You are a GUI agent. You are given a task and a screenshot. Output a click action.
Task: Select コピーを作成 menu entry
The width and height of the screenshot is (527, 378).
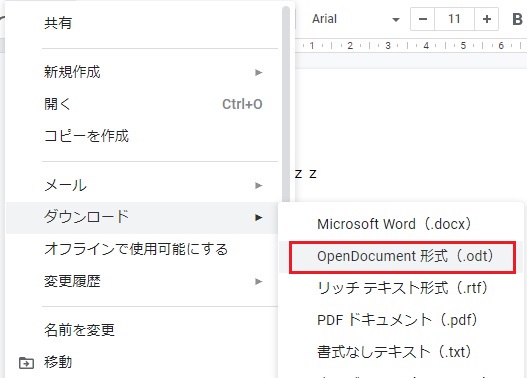[143, 136]
